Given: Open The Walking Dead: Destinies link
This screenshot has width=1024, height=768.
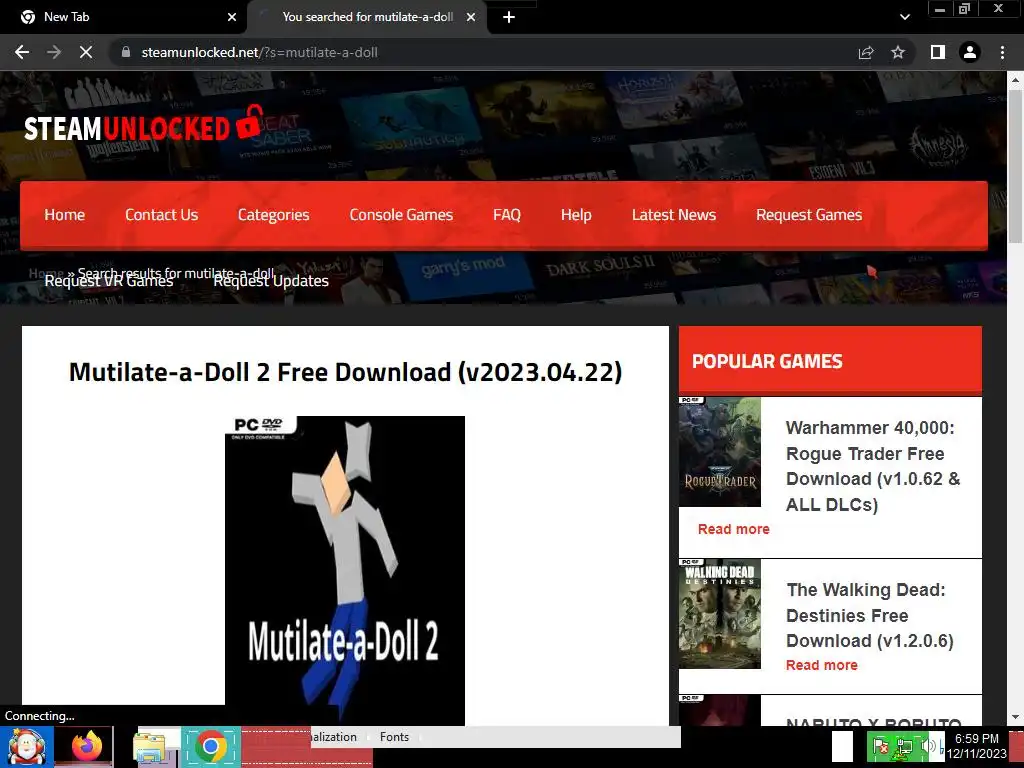Looking at the screenshot, I should (x=869, y=615).
